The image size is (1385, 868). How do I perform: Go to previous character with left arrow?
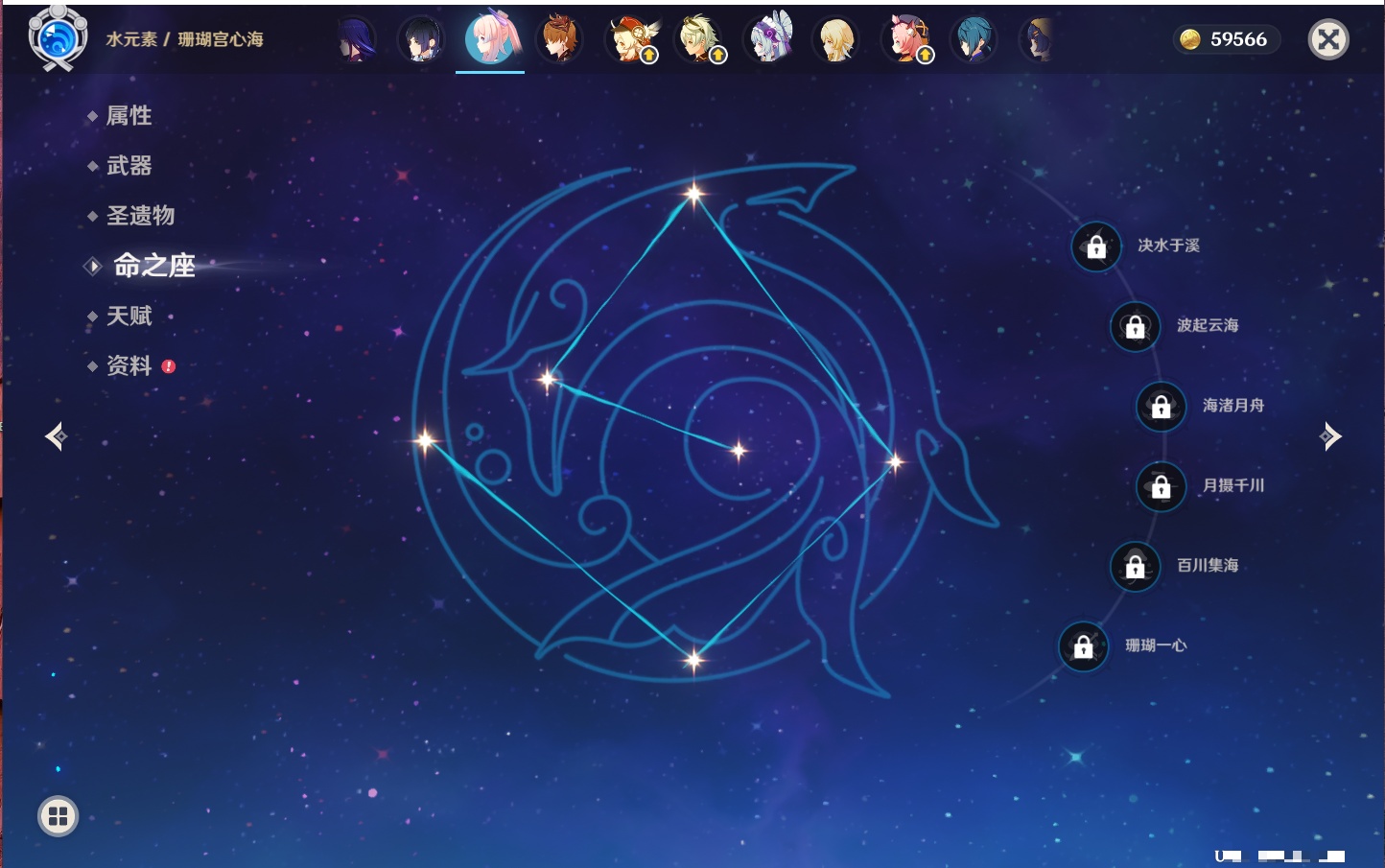(56, 436)
